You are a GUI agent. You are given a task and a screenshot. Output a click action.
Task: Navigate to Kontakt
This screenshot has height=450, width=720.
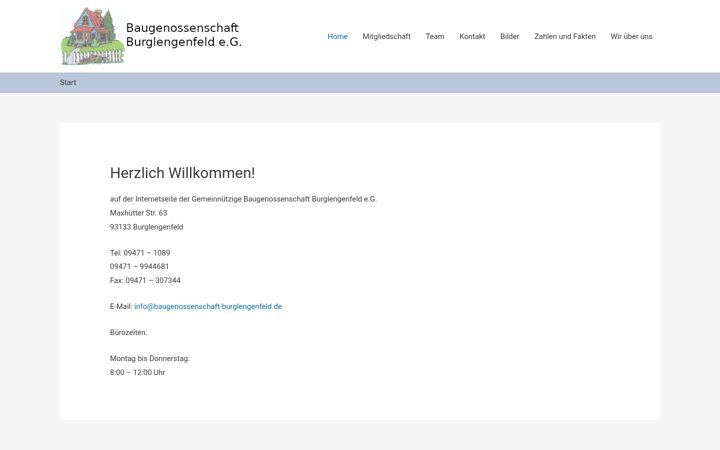[472, 36]
